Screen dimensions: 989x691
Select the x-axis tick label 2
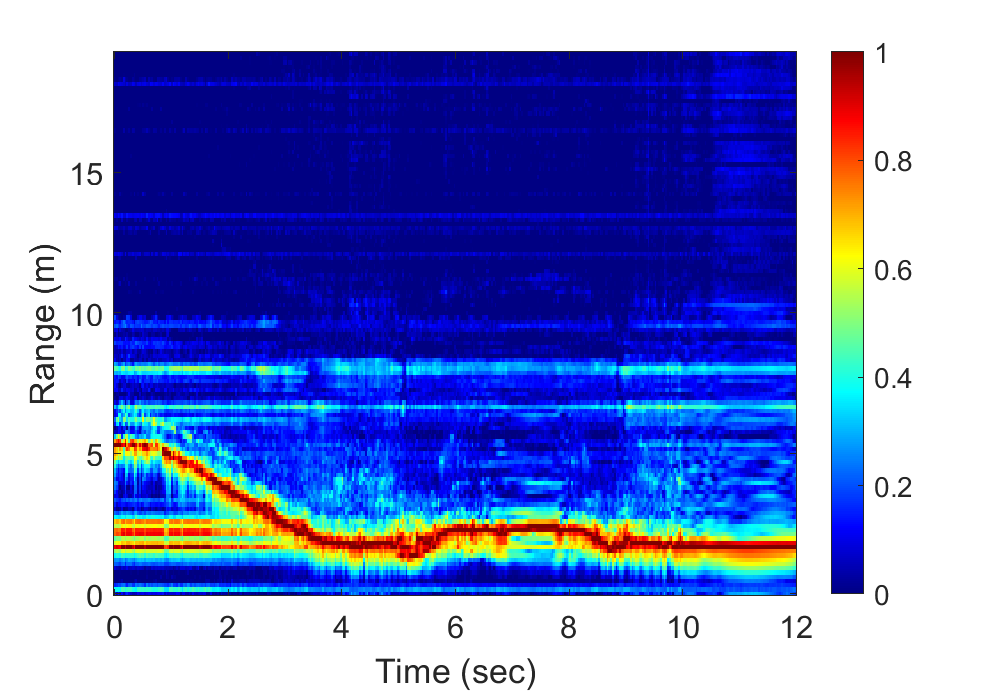(228, 628)
